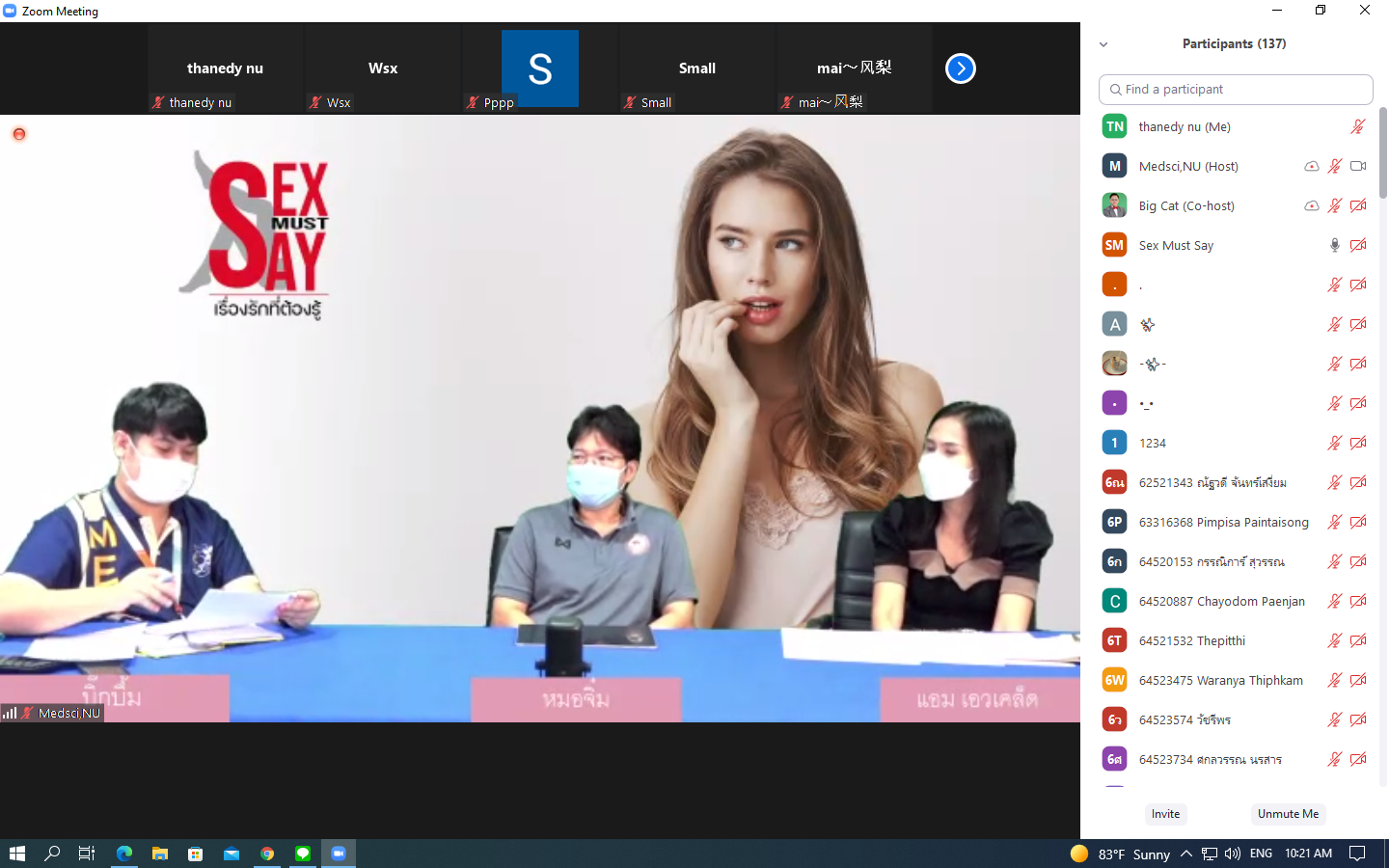
Task: Open Mail app from taskbar
Action: pyautogui.click(x=231, y=854)
